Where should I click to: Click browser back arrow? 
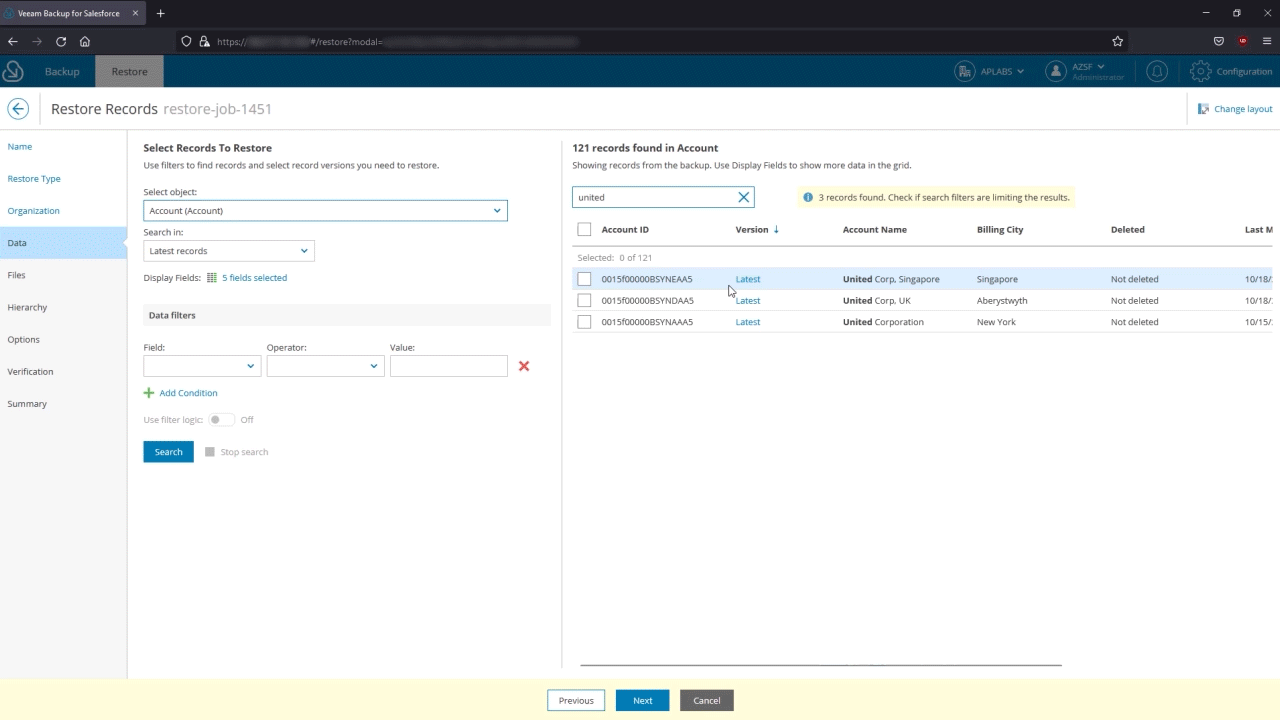coord(13,42)
